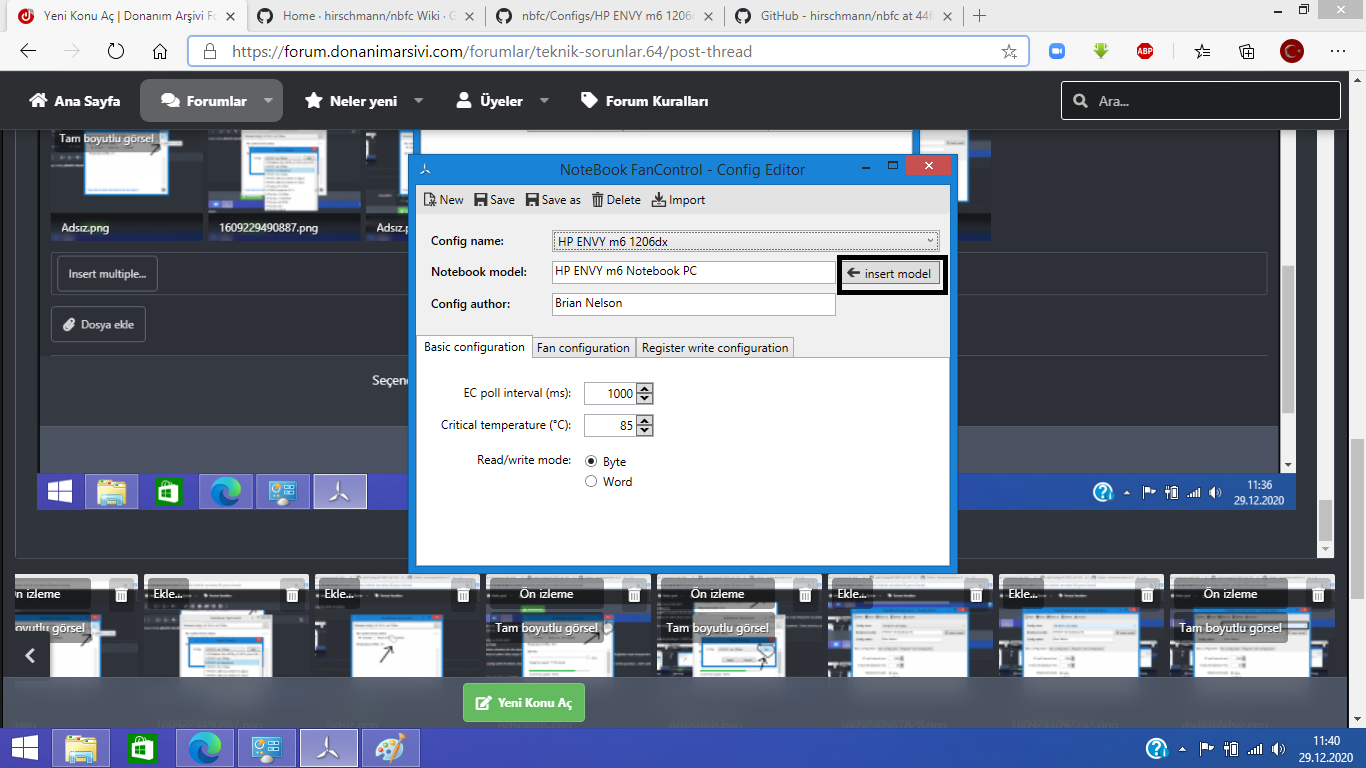Click the taskbar clock showing 11:40
This screenshot has height=768, width=1366.
(x=1326, y=748)
